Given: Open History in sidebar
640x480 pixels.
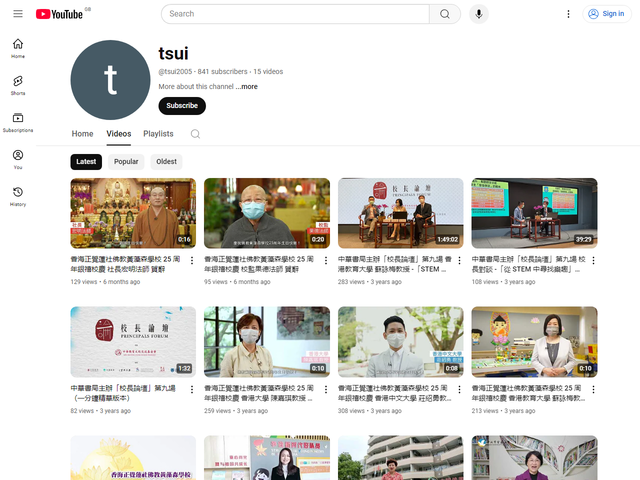Looking at the screenshot, I should point(18,196).
